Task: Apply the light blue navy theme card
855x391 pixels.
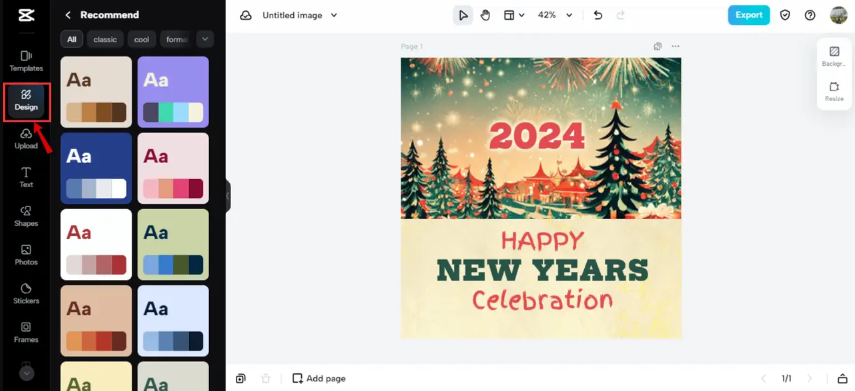Action: point(173,321)
